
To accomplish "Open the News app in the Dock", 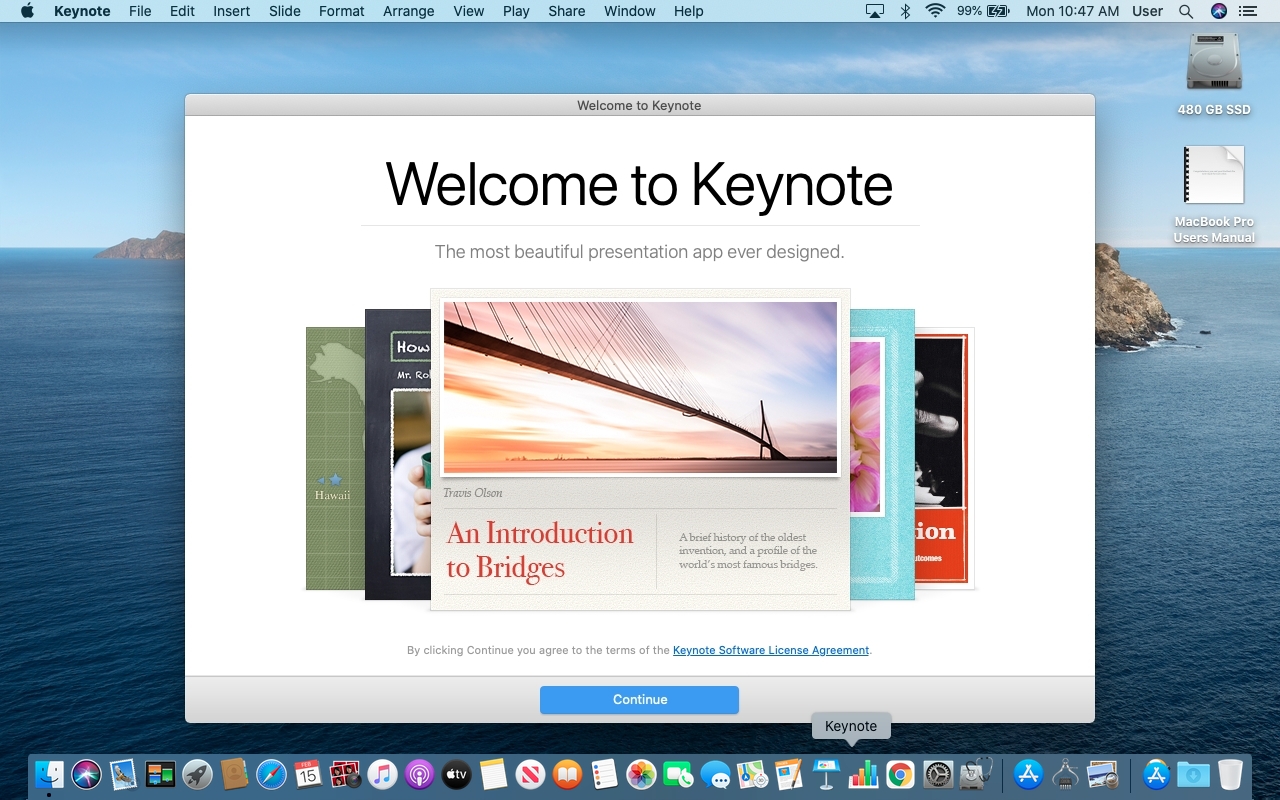I will tap(530, 774).
